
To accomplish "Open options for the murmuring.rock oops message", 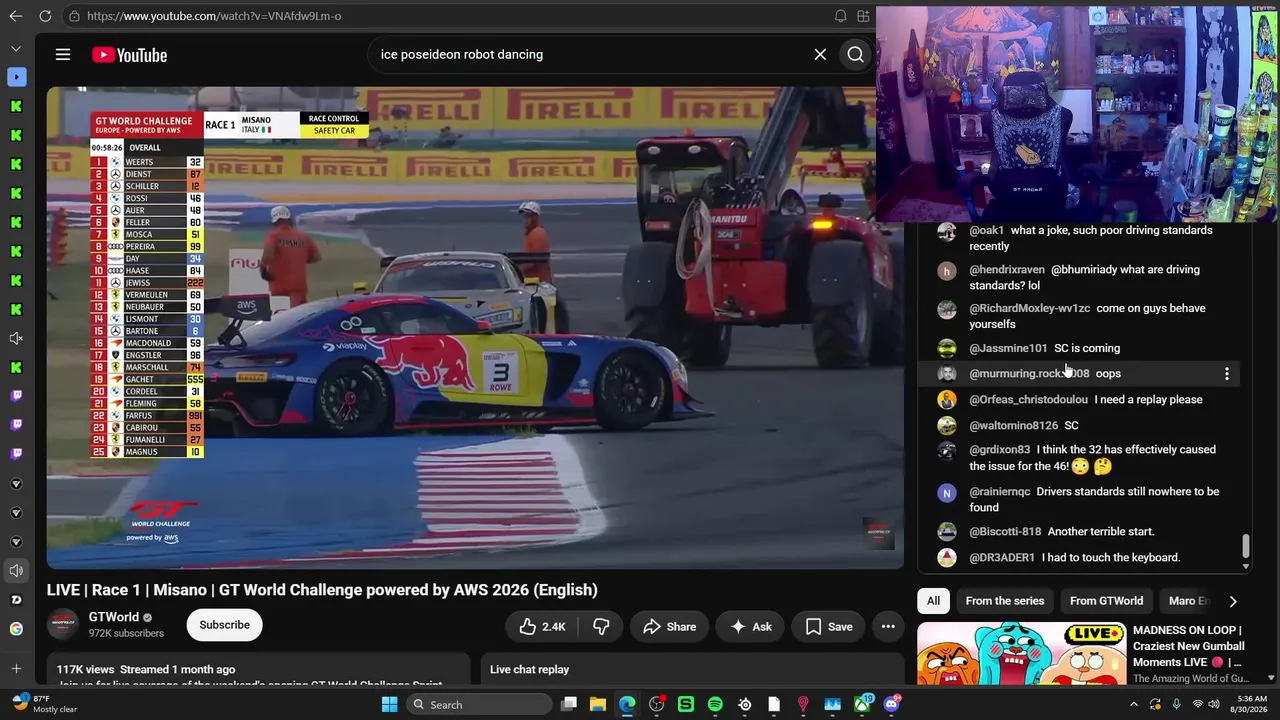I will coord(1227,374).
